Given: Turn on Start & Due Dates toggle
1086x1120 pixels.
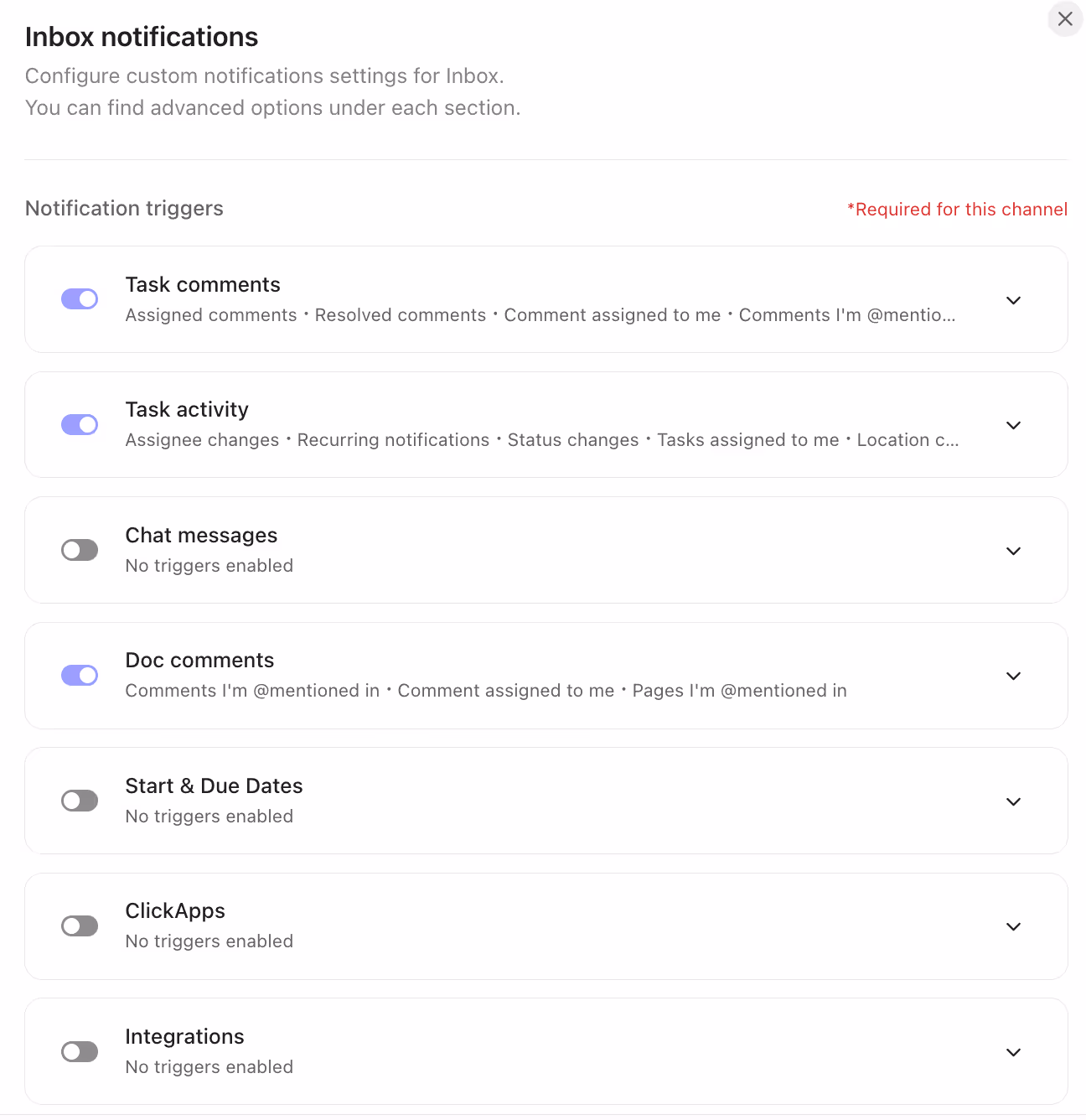Looking at the screenshot, I should [x=80, y=801].
